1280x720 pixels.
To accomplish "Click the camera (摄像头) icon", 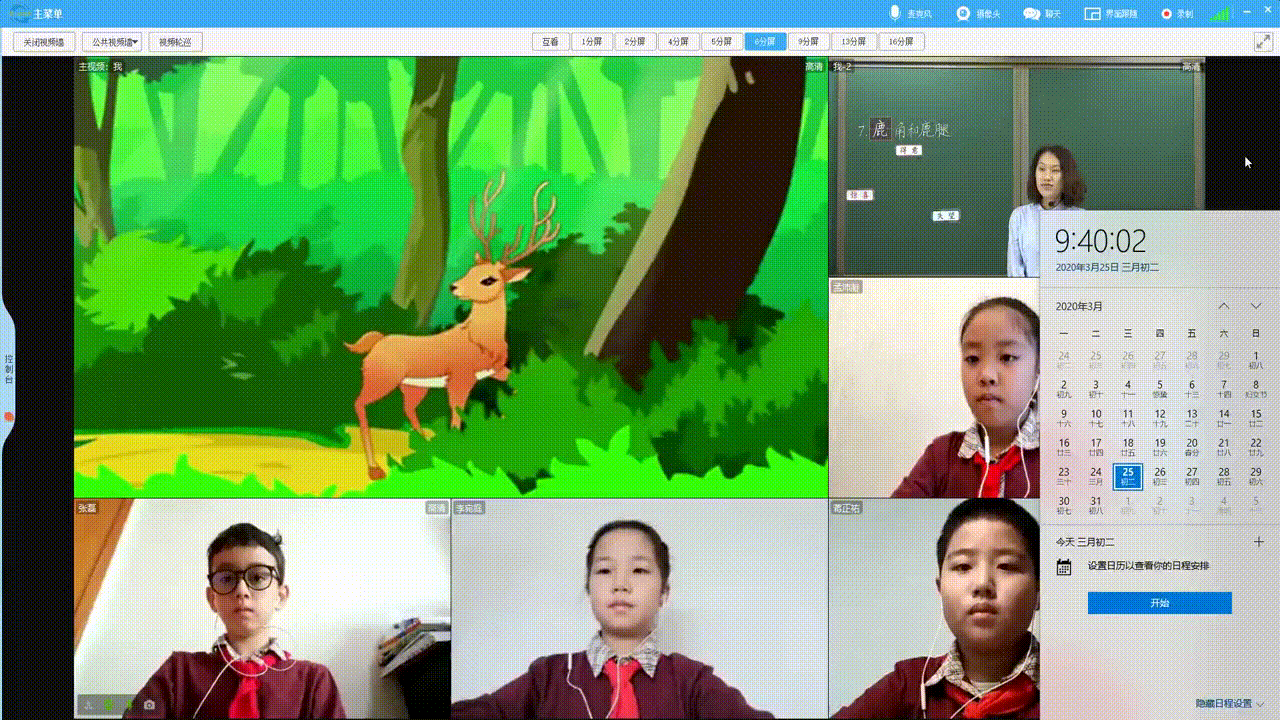I will (x=963, y=13).
